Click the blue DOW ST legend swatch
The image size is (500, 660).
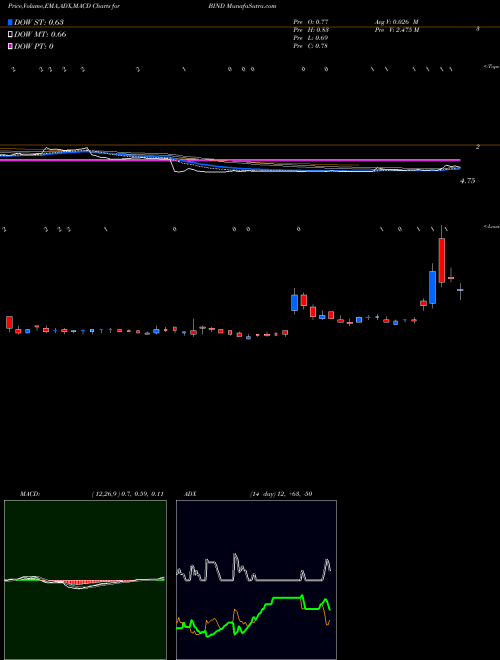pyautogui.click(x=11, y=22)
